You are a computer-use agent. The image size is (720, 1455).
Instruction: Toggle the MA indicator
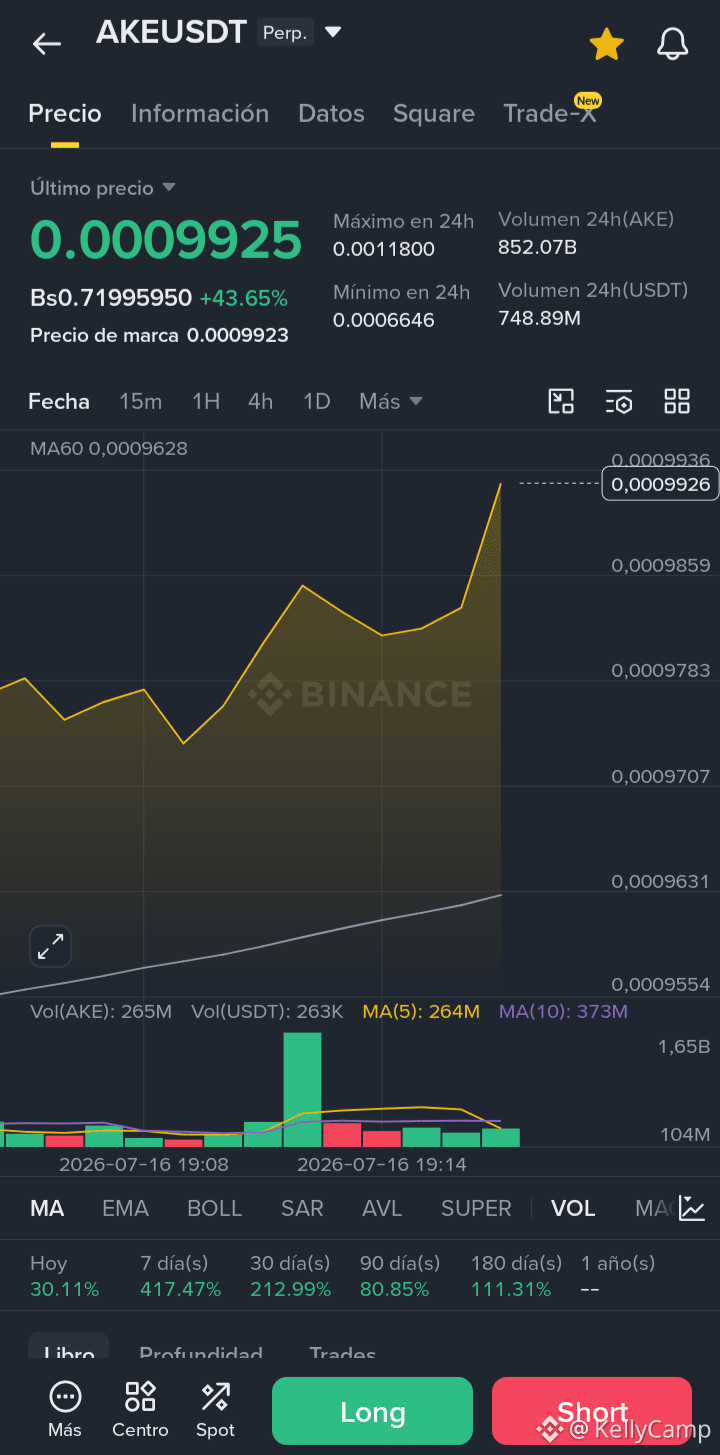[47, 1208]
